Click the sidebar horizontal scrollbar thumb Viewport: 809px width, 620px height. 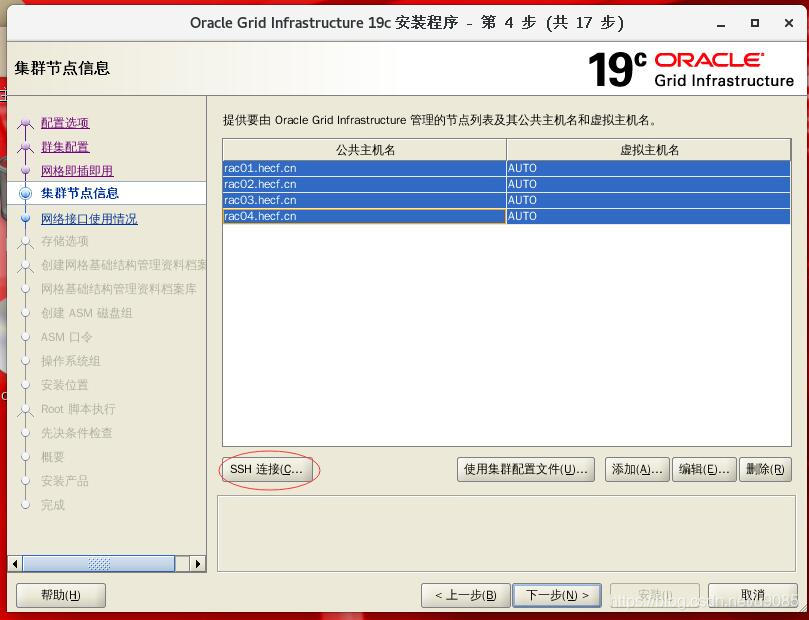tap(99, 564)
